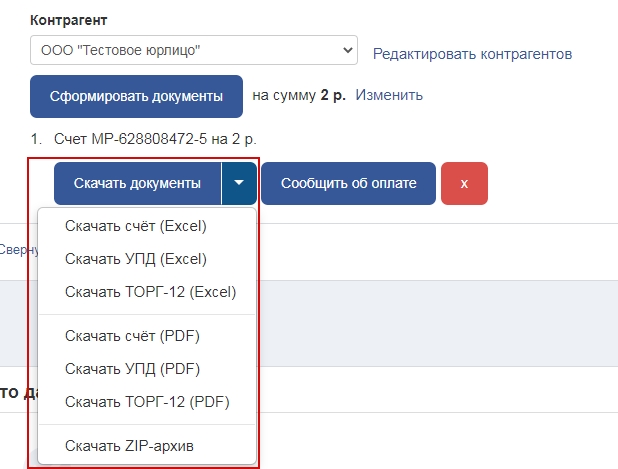
Task: Click the Сформировать документы button
Action: pos(136,97)
